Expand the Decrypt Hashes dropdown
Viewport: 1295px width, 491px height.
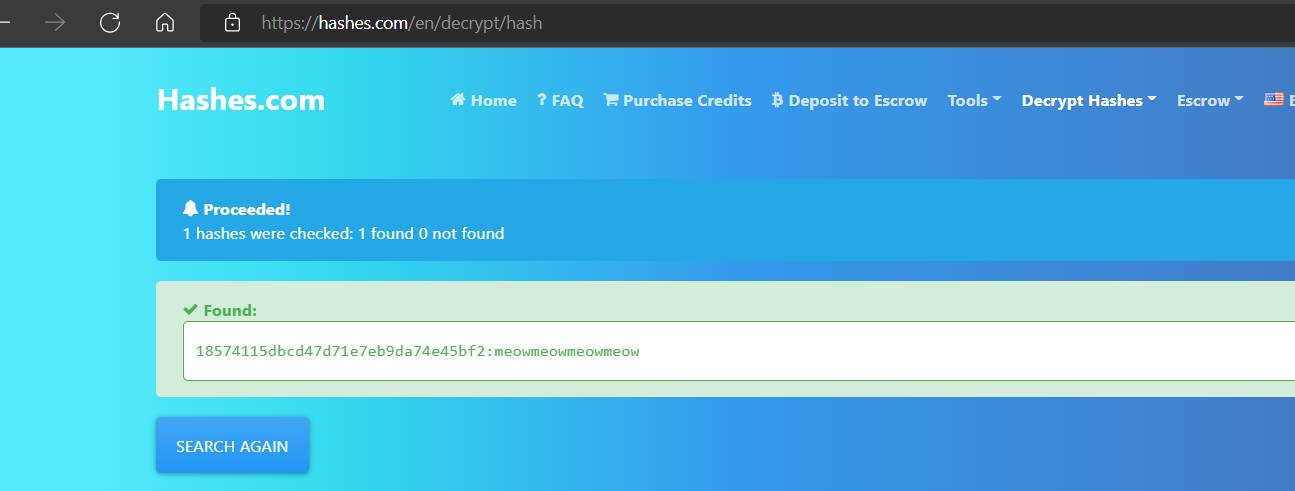[x=1089, y=100]
